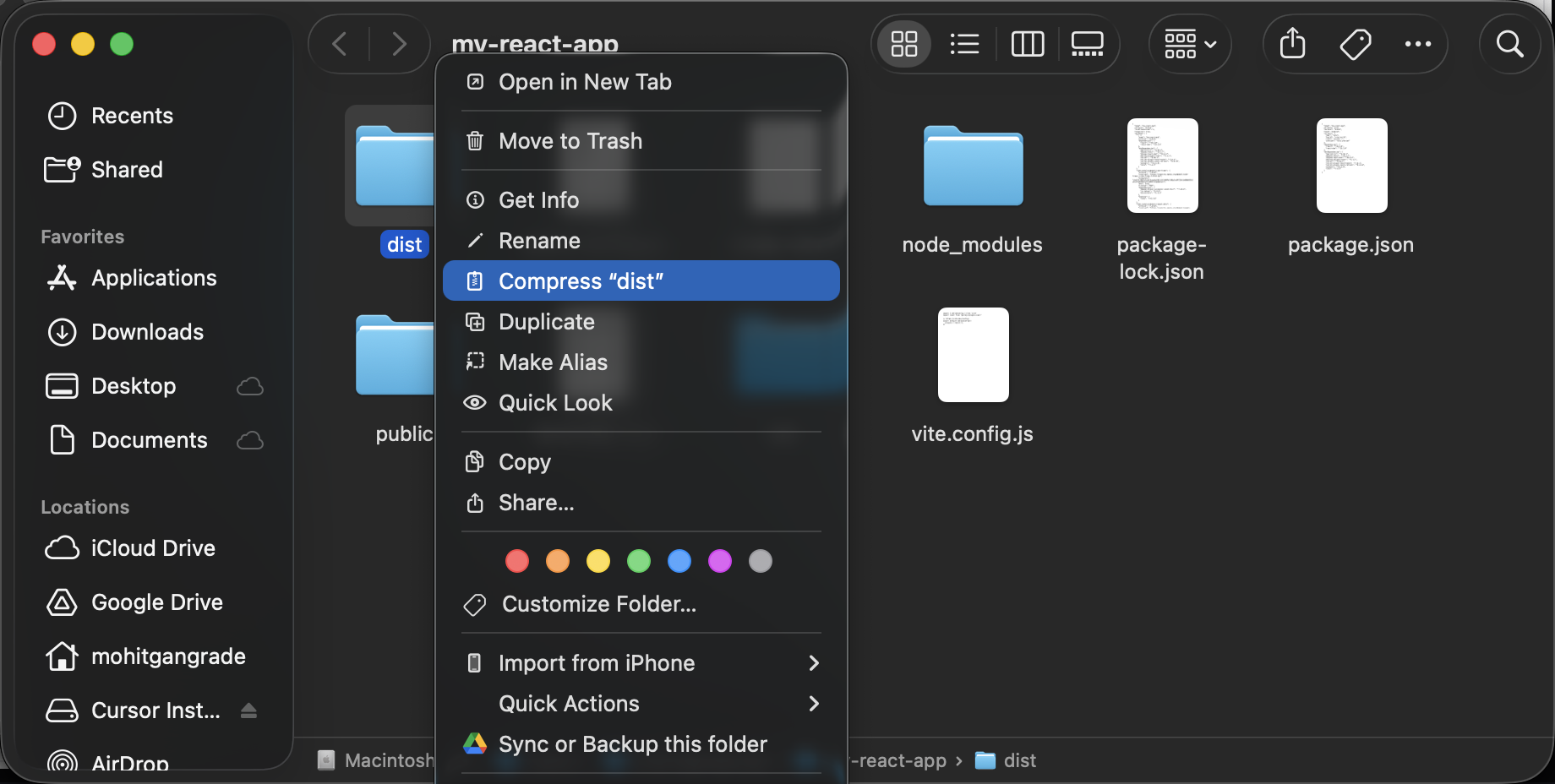
Task: Open dist from the path bar
Action: click(x=1019, y=760)
